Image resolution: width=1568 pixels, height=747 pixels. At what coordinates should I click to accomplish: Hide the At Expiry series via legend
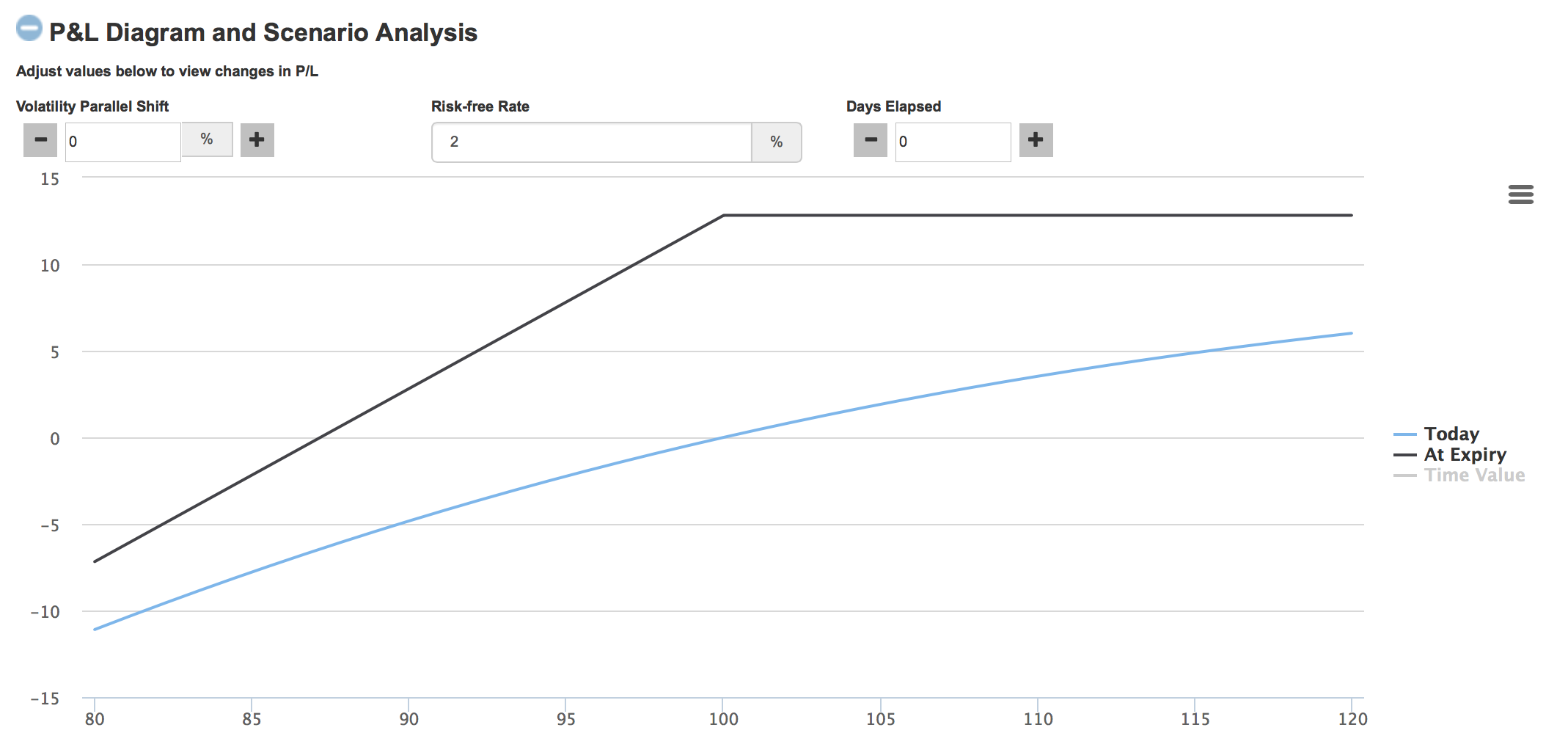point(1465,455)
